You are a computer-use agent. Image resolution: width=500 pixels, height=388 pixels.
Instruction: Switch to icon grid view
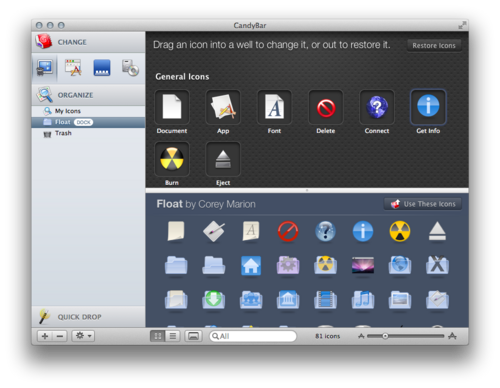tap(158, 336)
